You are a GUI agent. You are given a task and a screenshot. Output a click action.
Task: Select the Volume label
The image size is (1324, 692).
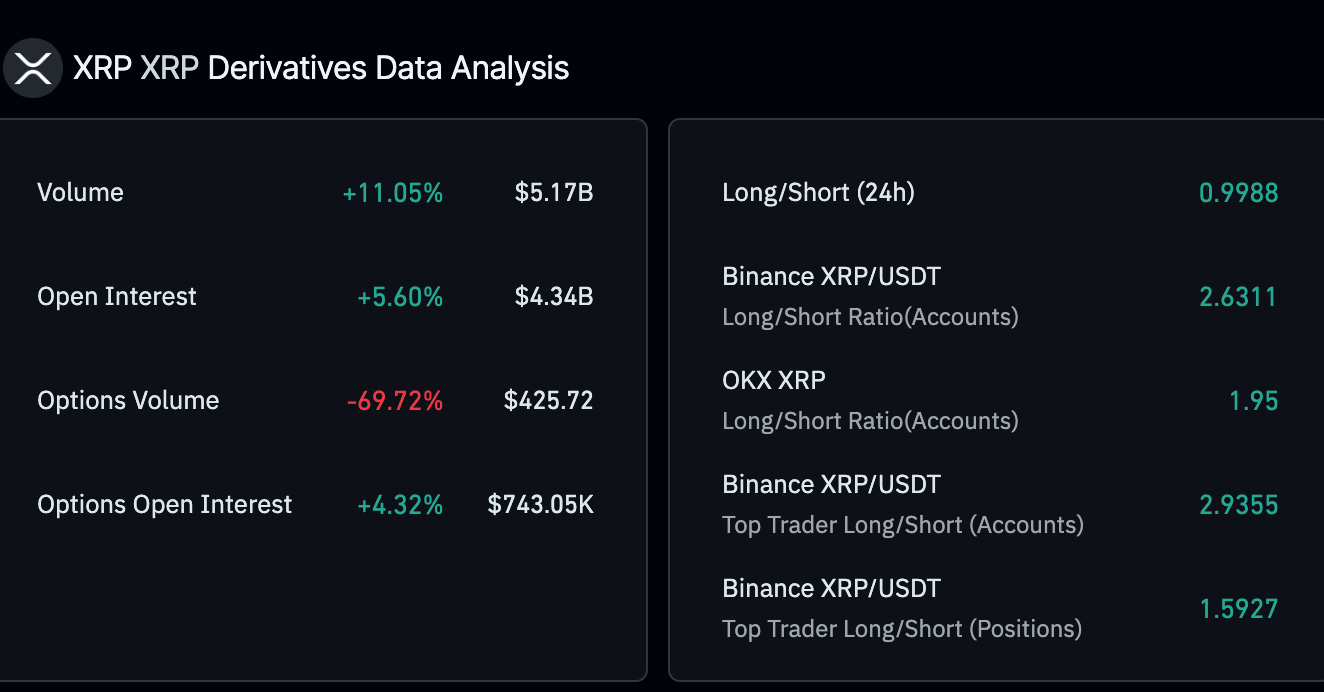pyautogui.click(x=80, y=192)
